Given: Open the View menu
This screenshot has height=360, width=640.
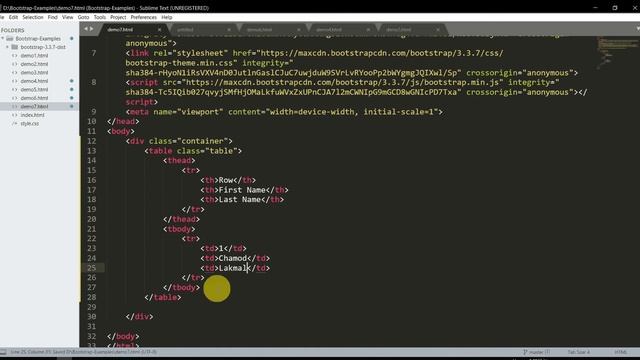Looking at the screenshot, I should tap(67, 17).
